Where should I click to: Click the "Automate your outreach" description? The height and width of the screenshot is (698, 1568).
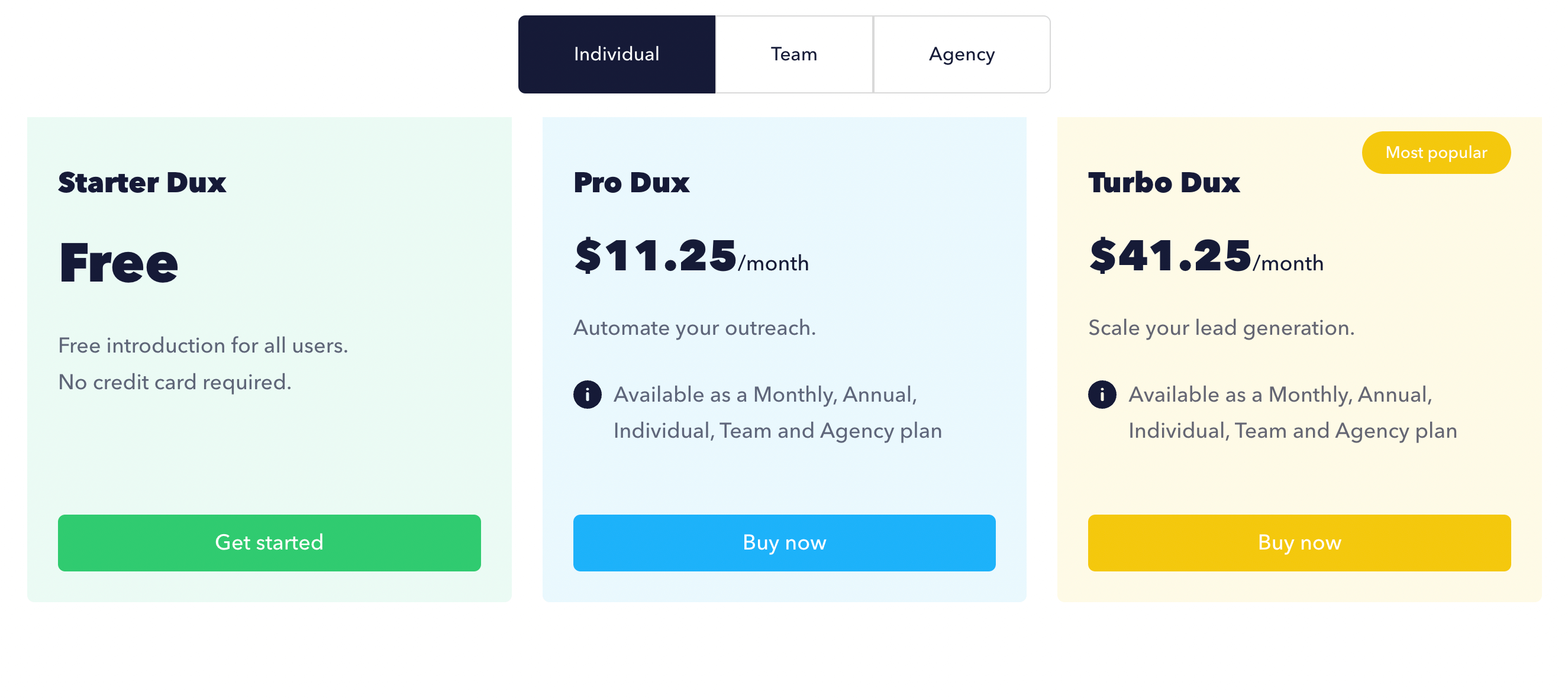[x=694, y=327]
